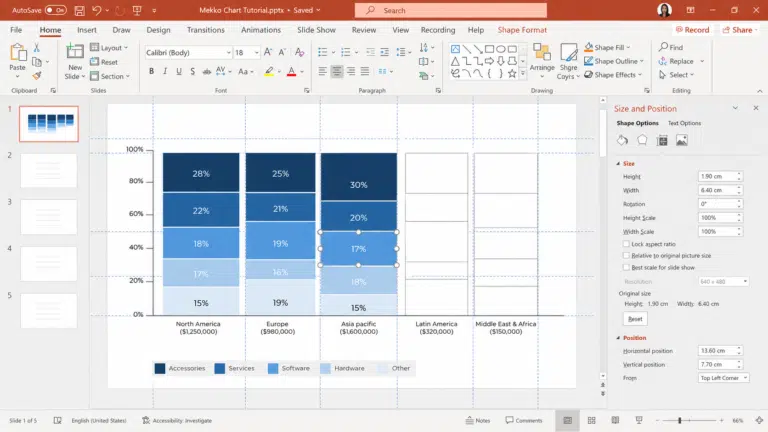Click the Record button
The image size is (768, 432).
(x=692, y=30)
